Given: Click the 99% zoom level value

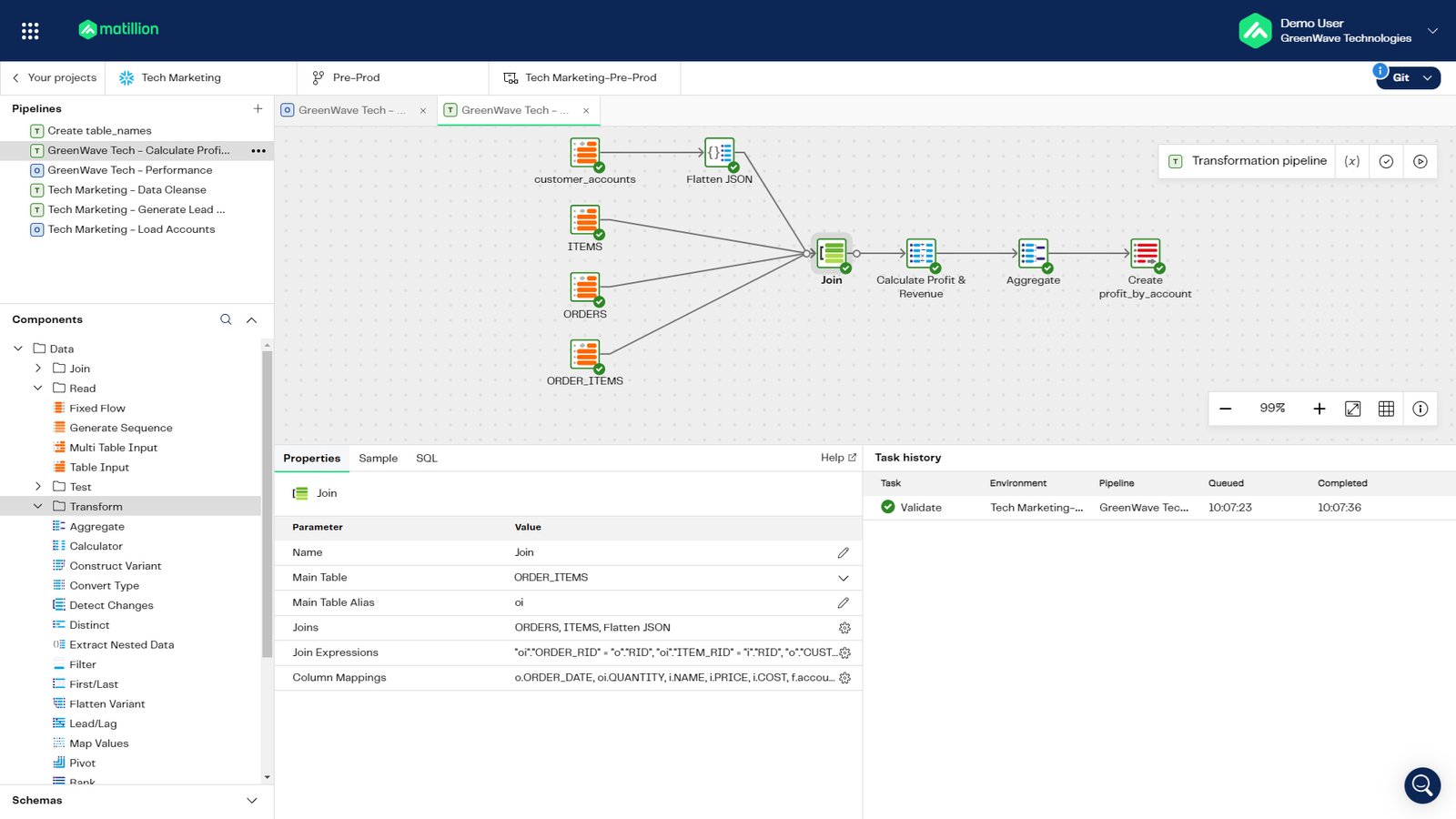Looking at the screenshot, I should tap(1272, 409).
